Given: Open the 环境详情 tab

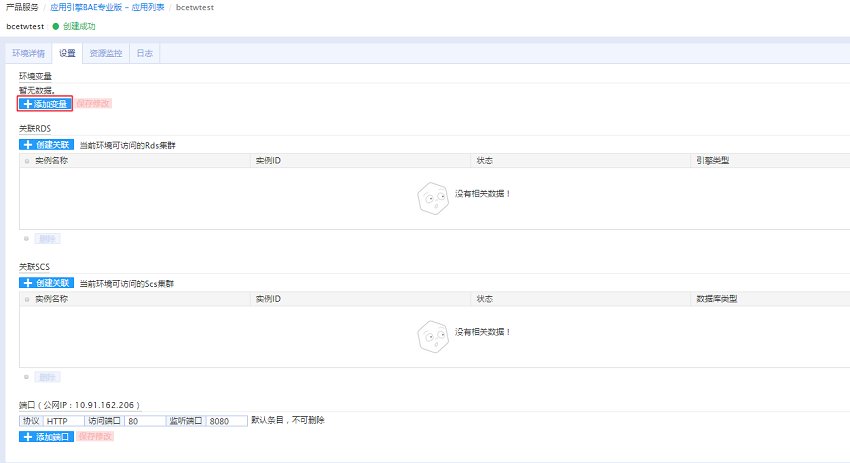Looking at the screenshot, I should (29, 53).
